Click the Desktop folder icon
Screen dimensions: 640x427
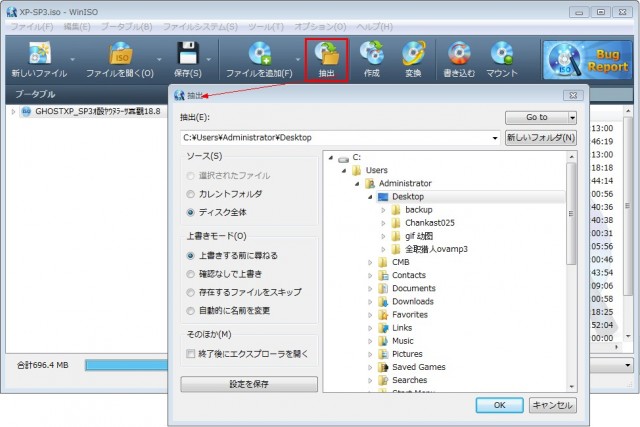pos(383,197)
